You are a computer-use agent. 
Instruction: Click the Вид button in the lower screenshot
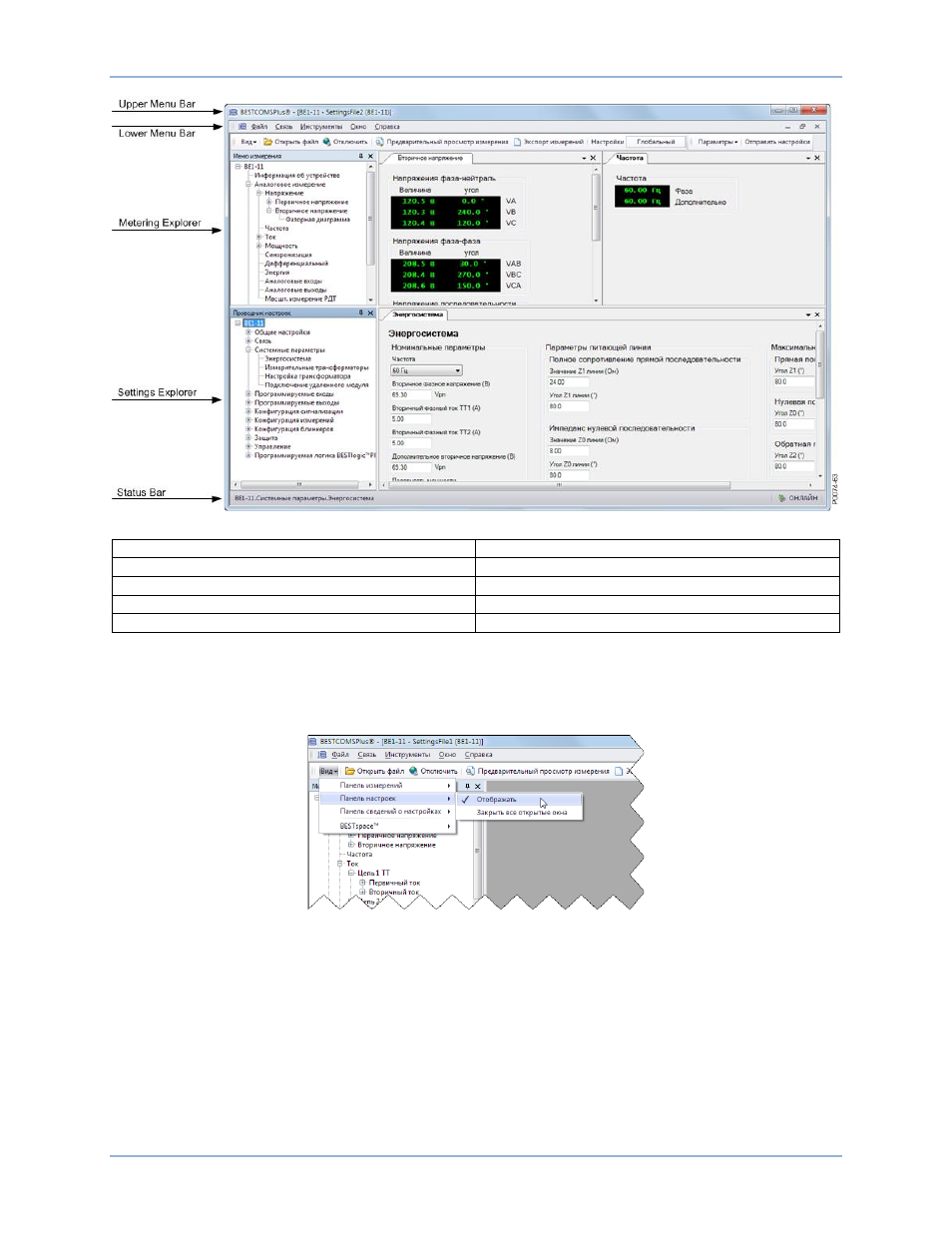328,771
